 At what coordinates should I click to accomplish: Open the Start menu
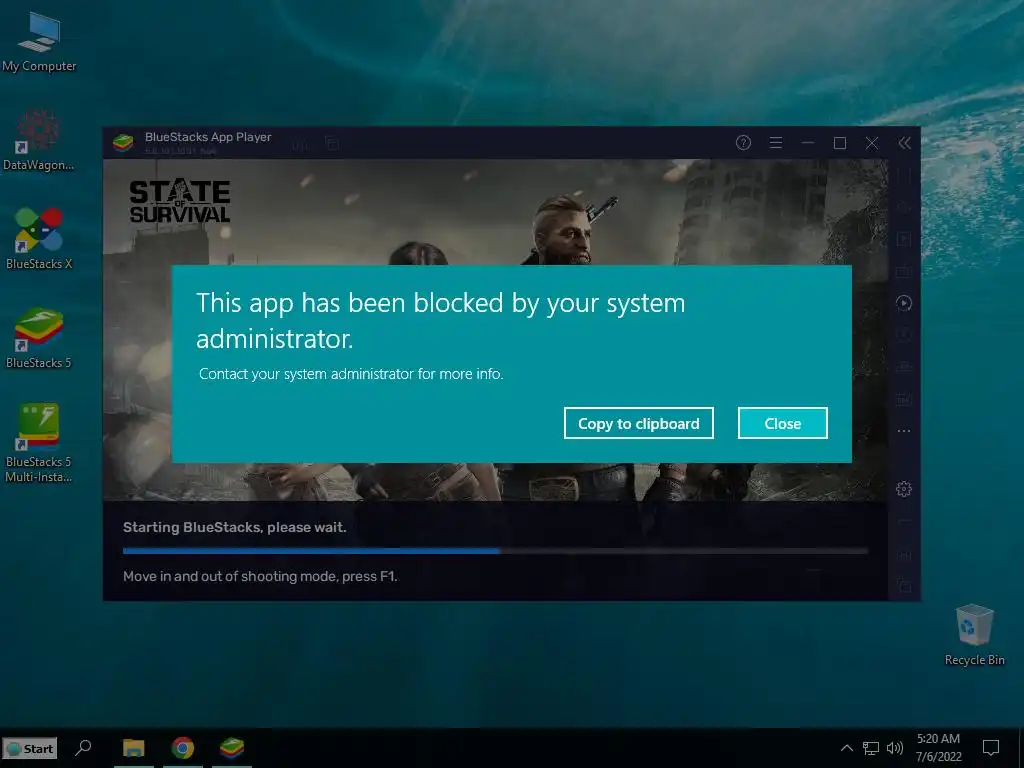coord(30,748)
